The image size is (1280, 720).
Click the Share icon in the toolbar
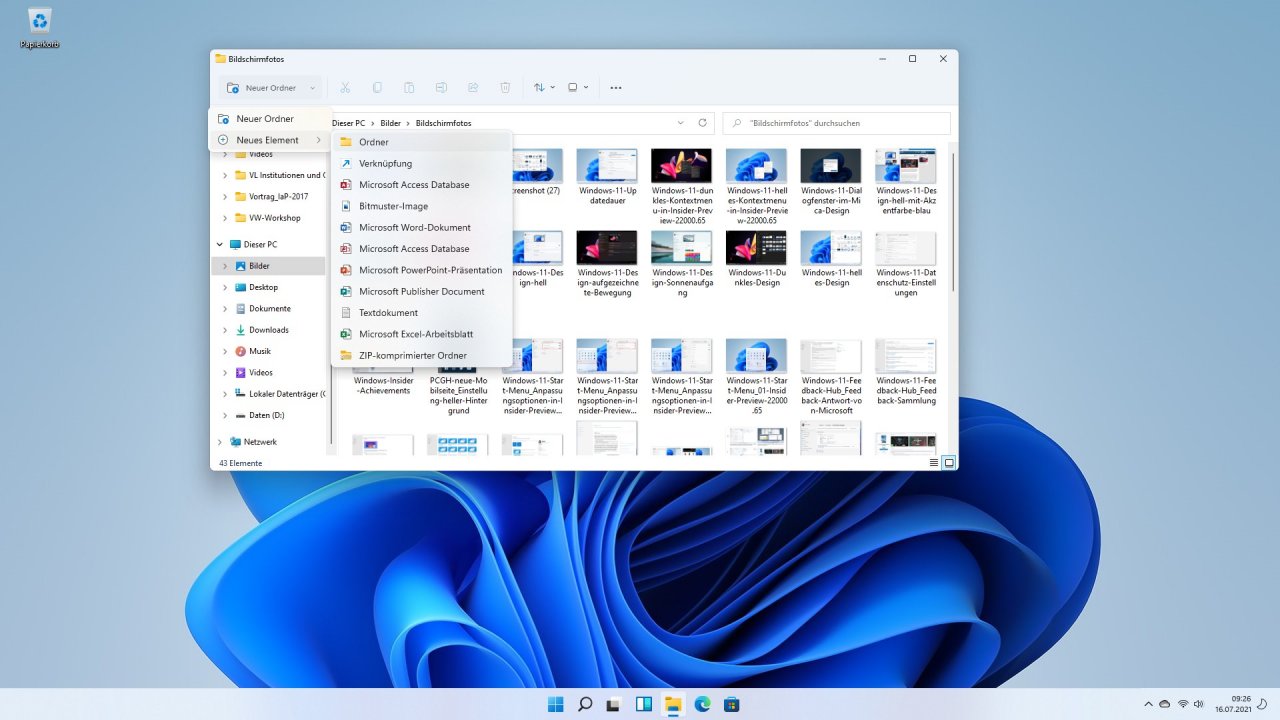[x=473, y=88]
